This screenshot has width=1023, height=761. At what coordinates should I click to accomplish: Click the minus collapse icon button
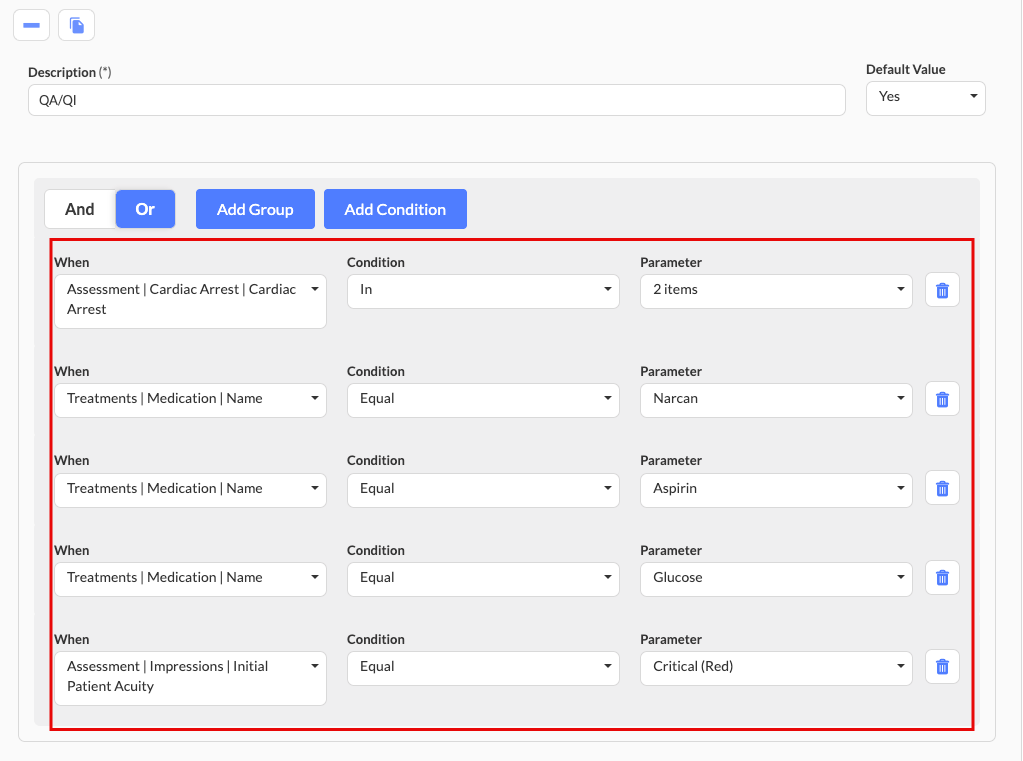31,25
